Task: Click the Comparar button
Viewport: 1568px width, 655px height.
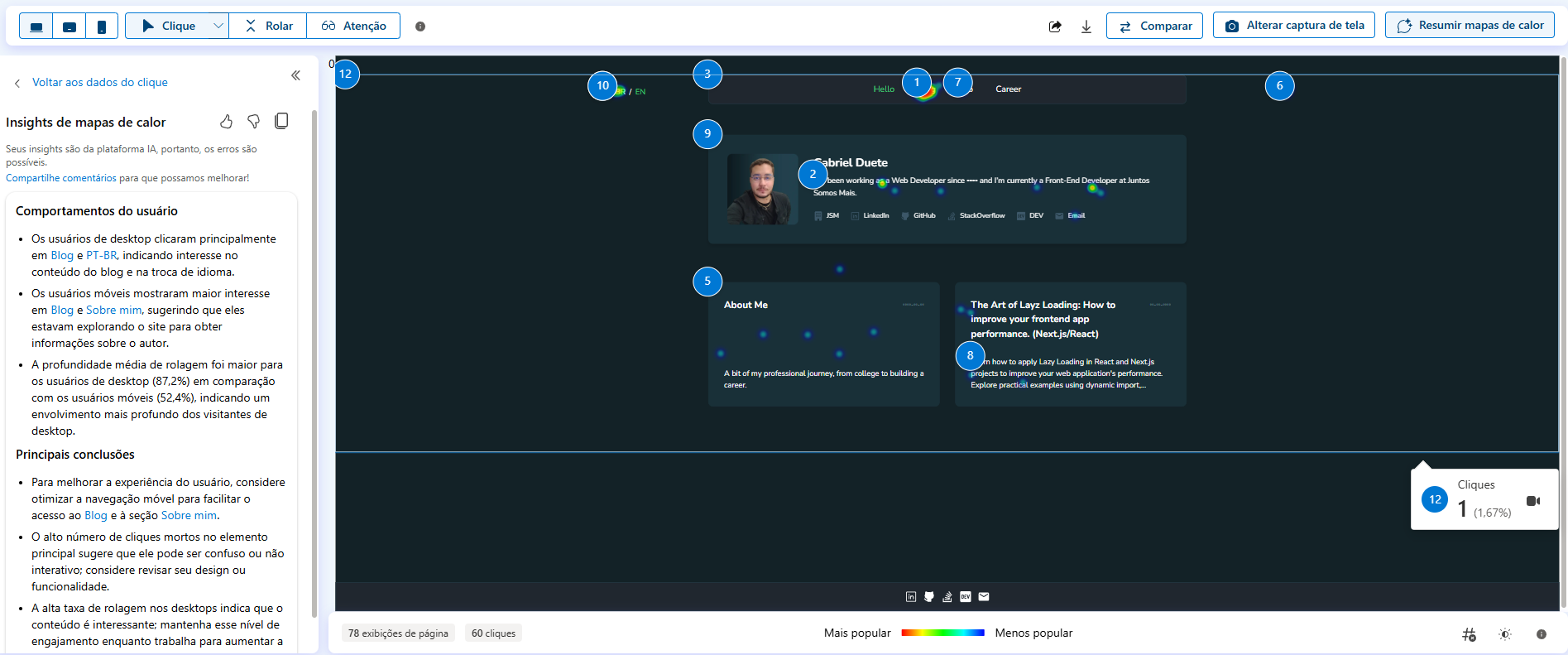Action: coord(1154,26)
